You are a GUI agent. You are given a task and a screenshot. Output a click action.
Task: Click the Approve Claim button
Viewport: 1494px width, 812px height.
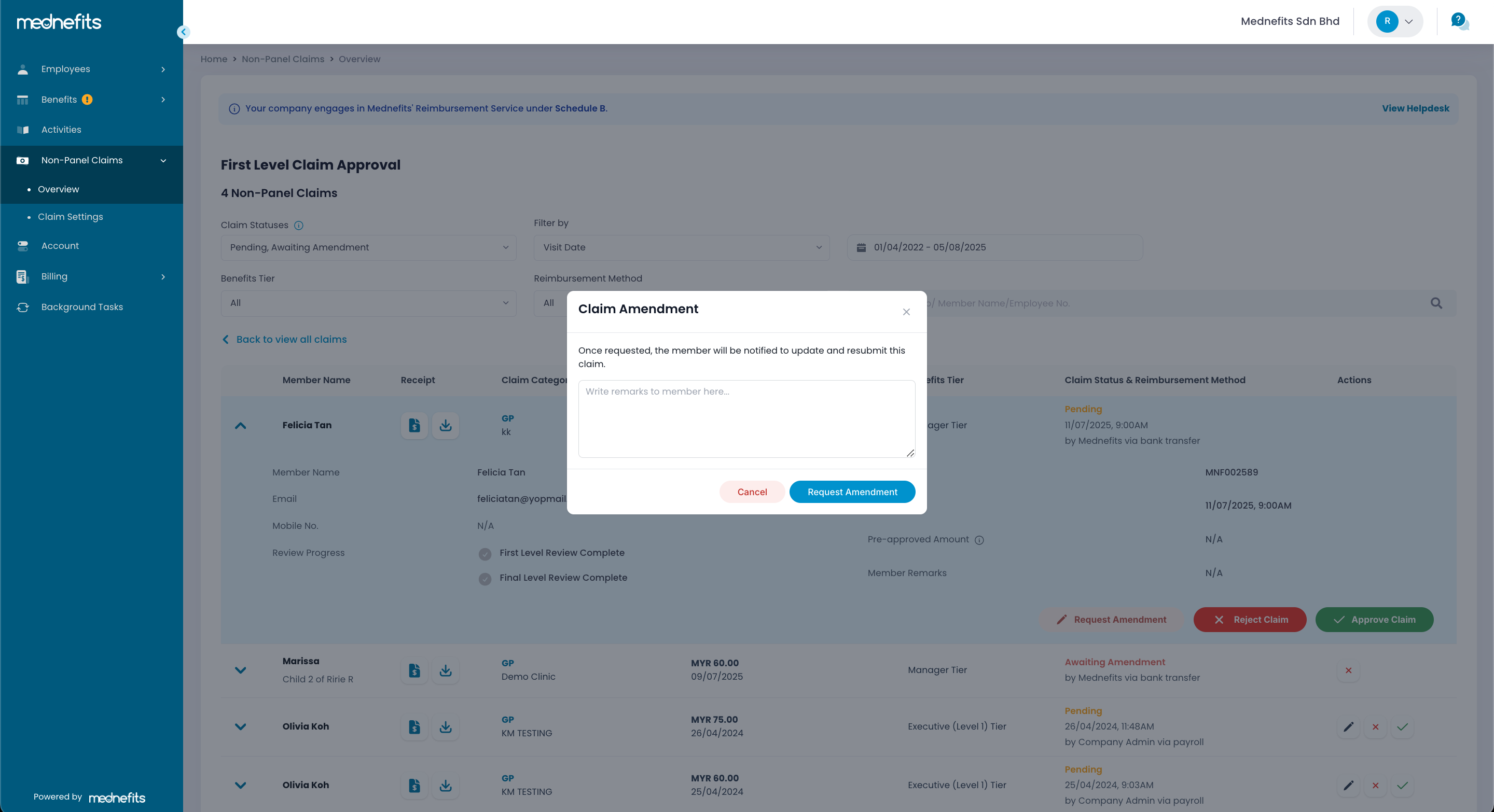click(1374, 620)
